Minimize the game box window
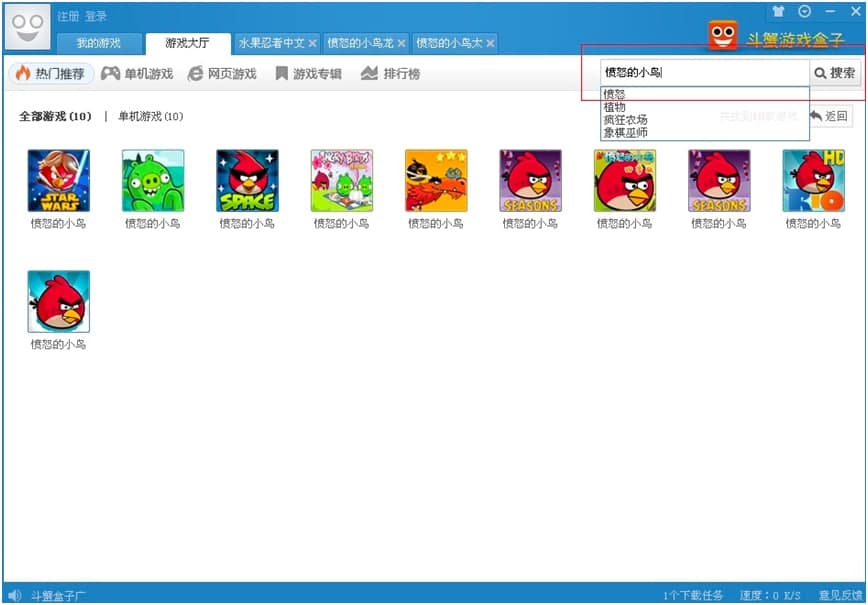The width and height of the screenshot is (868, 605). point(830,11)
